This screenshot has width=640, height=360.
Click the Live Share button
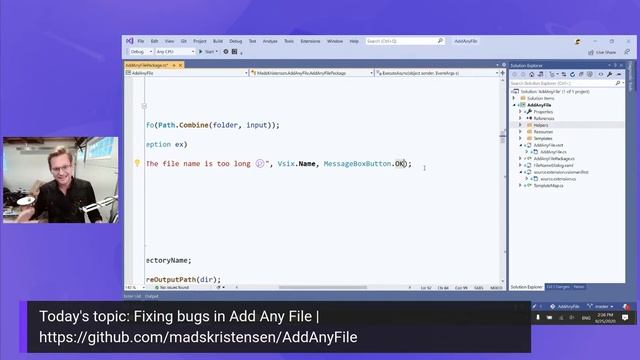click(x=602, y=52)
